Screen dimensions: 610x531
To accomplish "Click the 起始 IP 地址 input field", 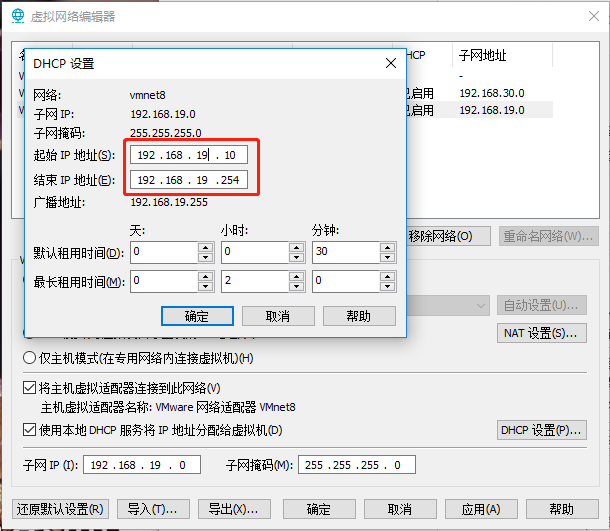I will click(188, 155).
